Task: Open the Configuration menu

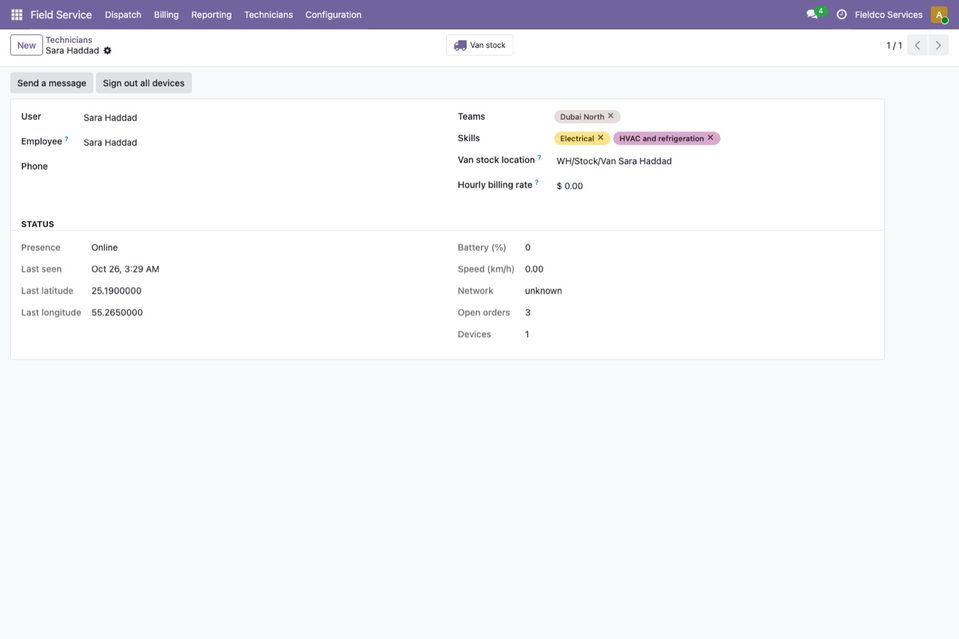Action: (x=333, y=15)
